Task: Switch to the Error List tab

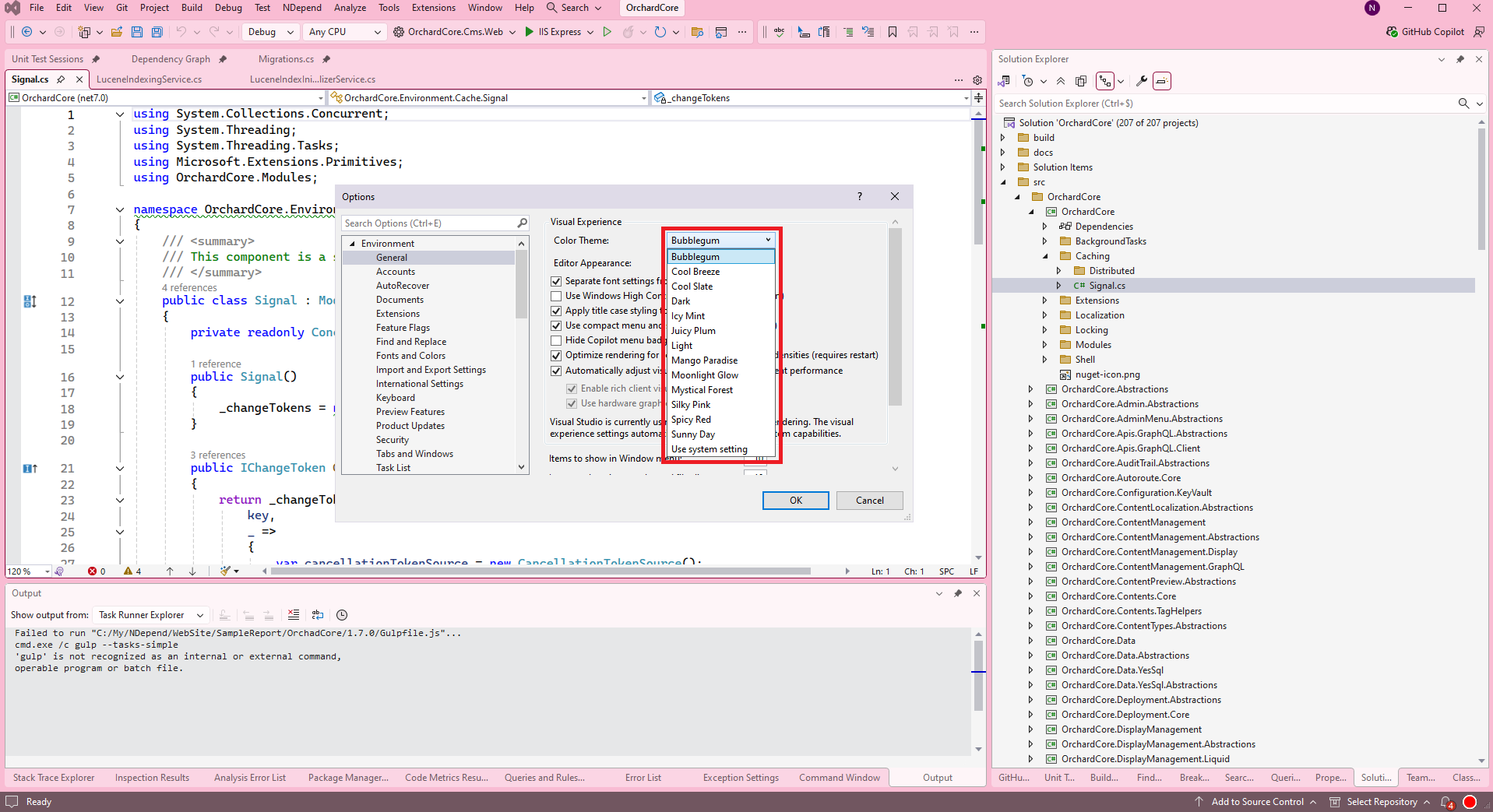Action: [643, 778]
